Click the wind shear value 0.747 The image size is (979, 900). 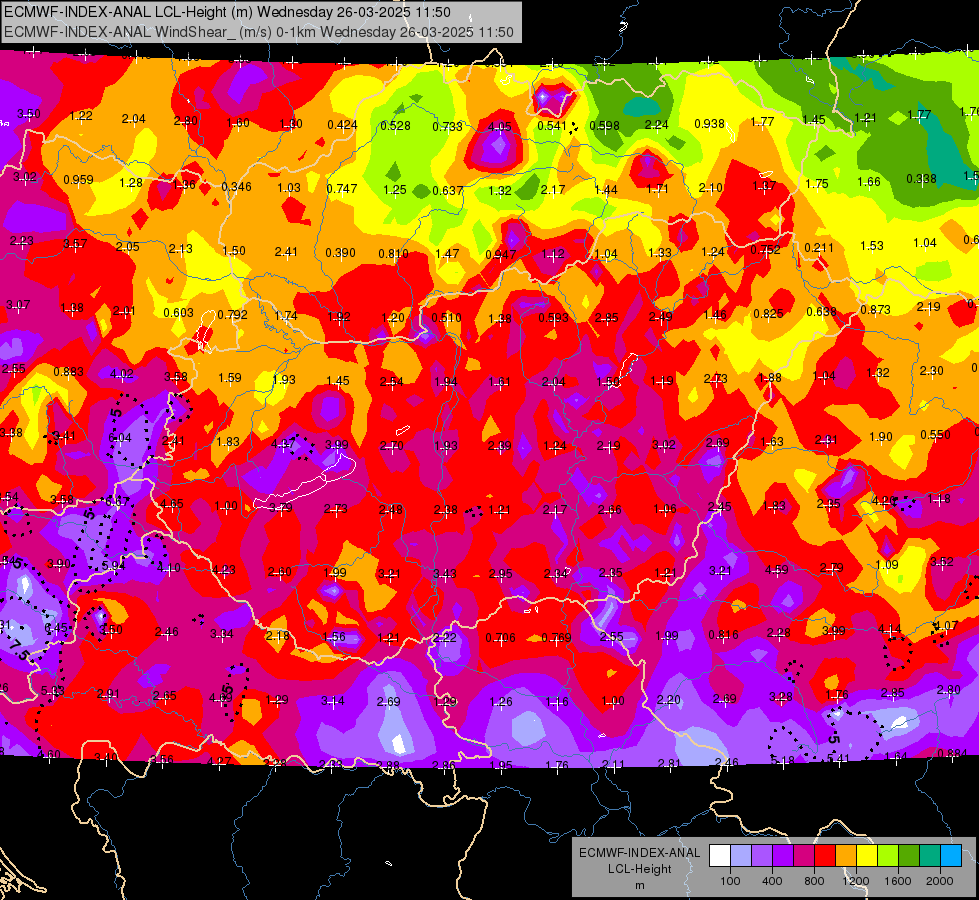coord(342,189)
